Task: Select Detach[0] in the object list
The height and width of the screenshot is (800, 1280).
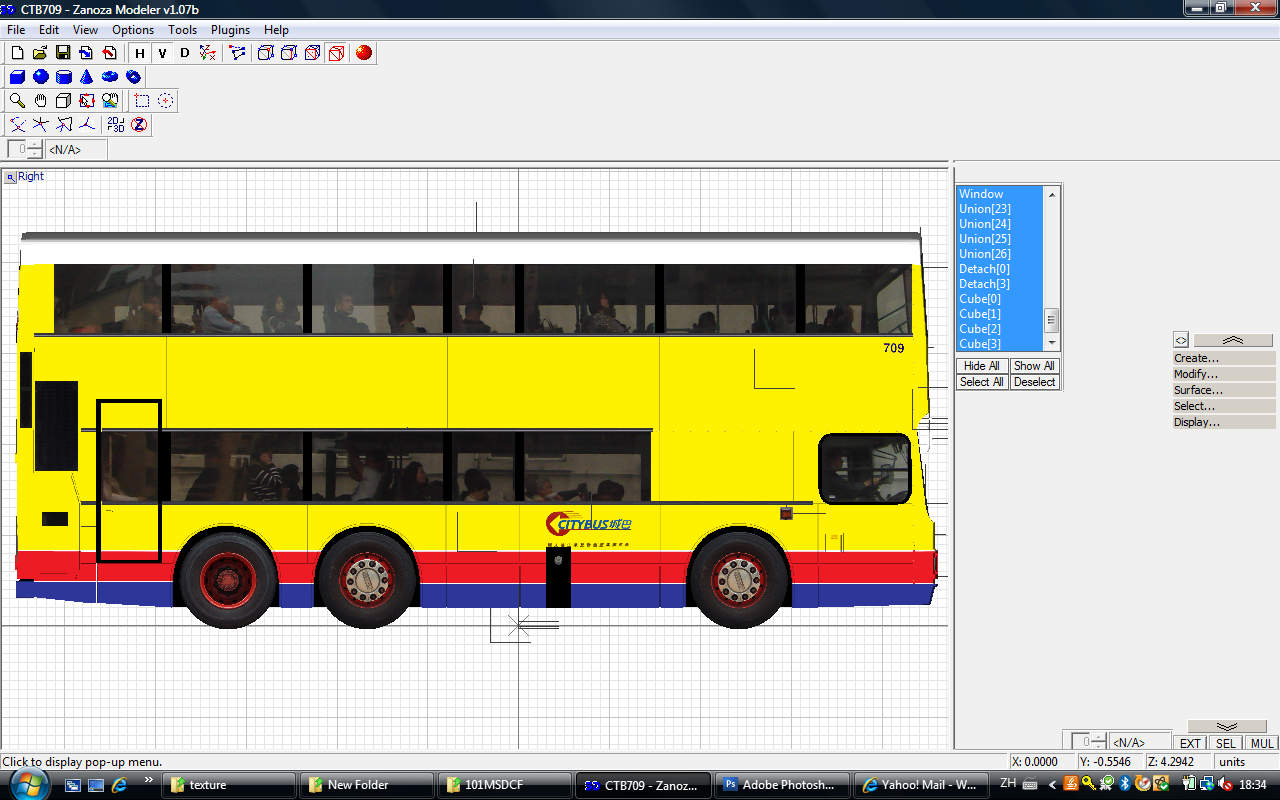Action: [1000, 269]
